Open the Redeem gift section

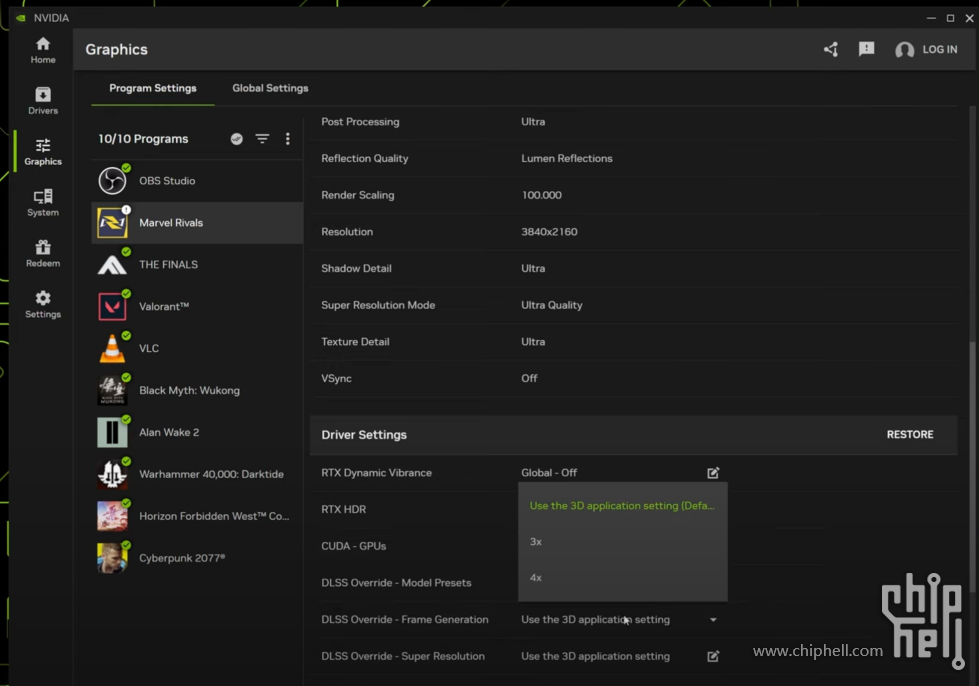(42, 253)
